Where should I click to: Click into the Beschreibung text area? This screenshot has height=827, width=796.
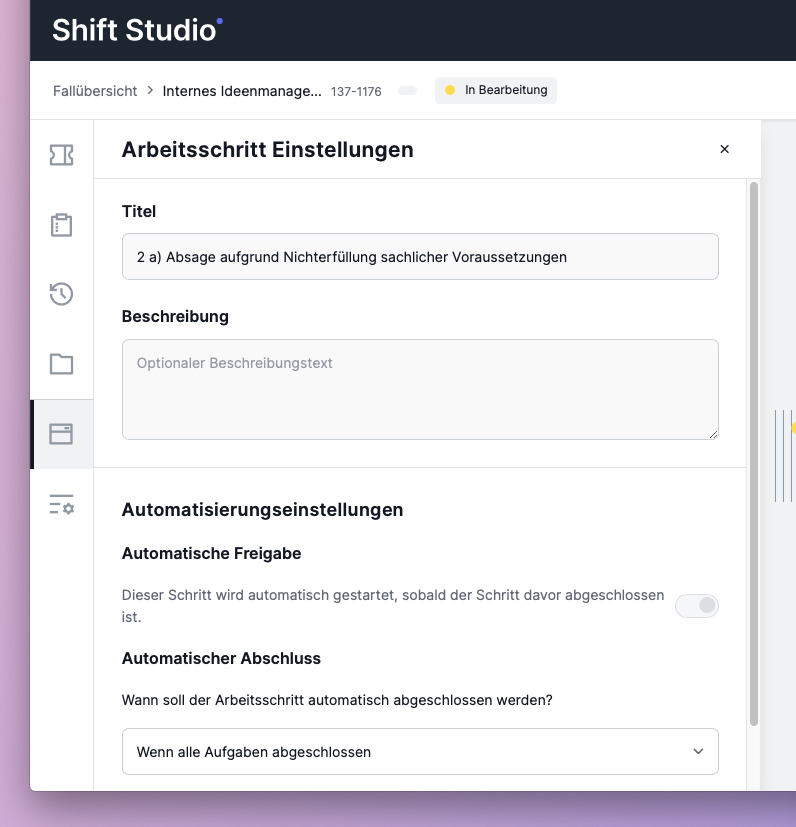[420, 389]
